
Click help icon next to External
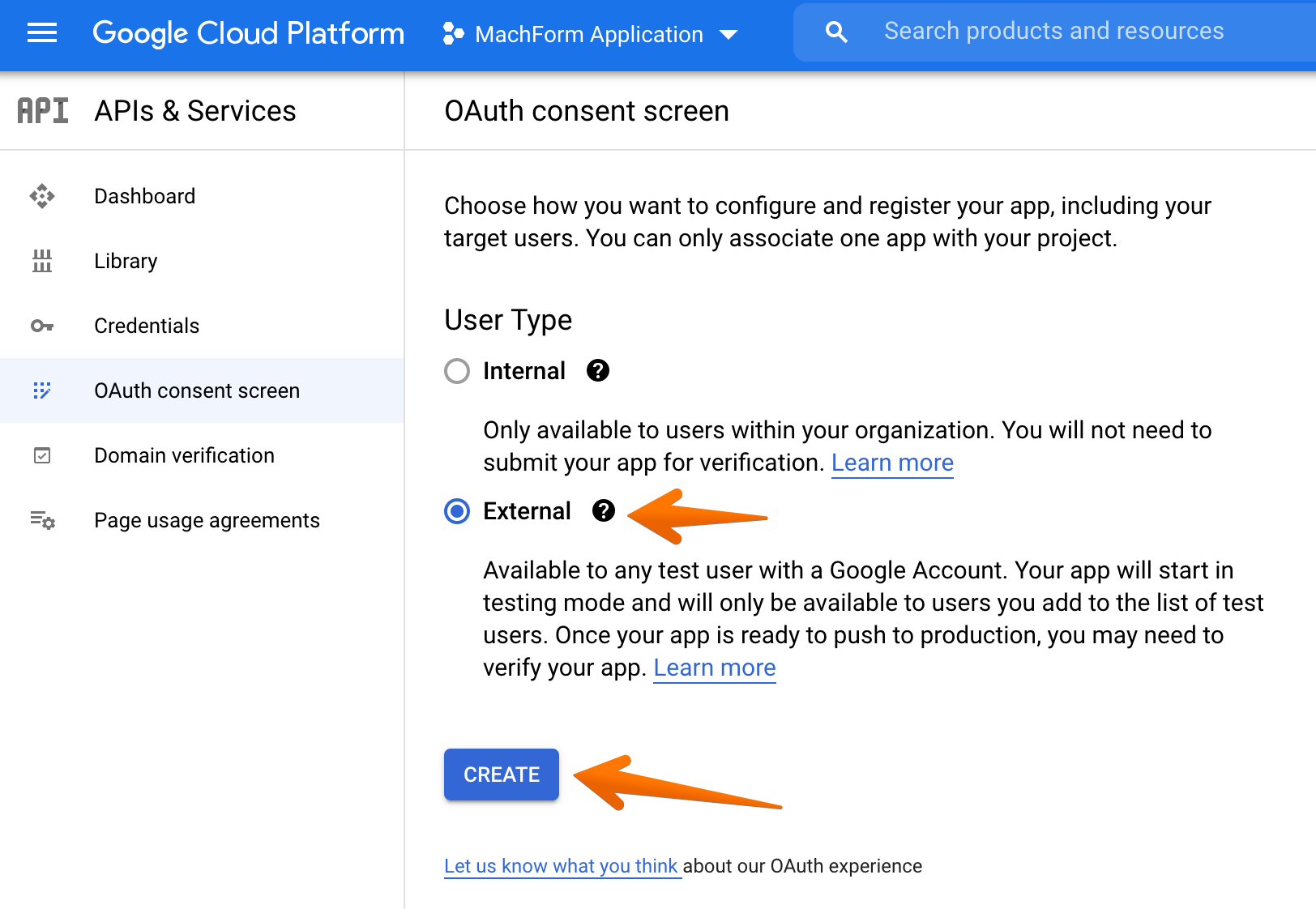(x=604, y=511)
